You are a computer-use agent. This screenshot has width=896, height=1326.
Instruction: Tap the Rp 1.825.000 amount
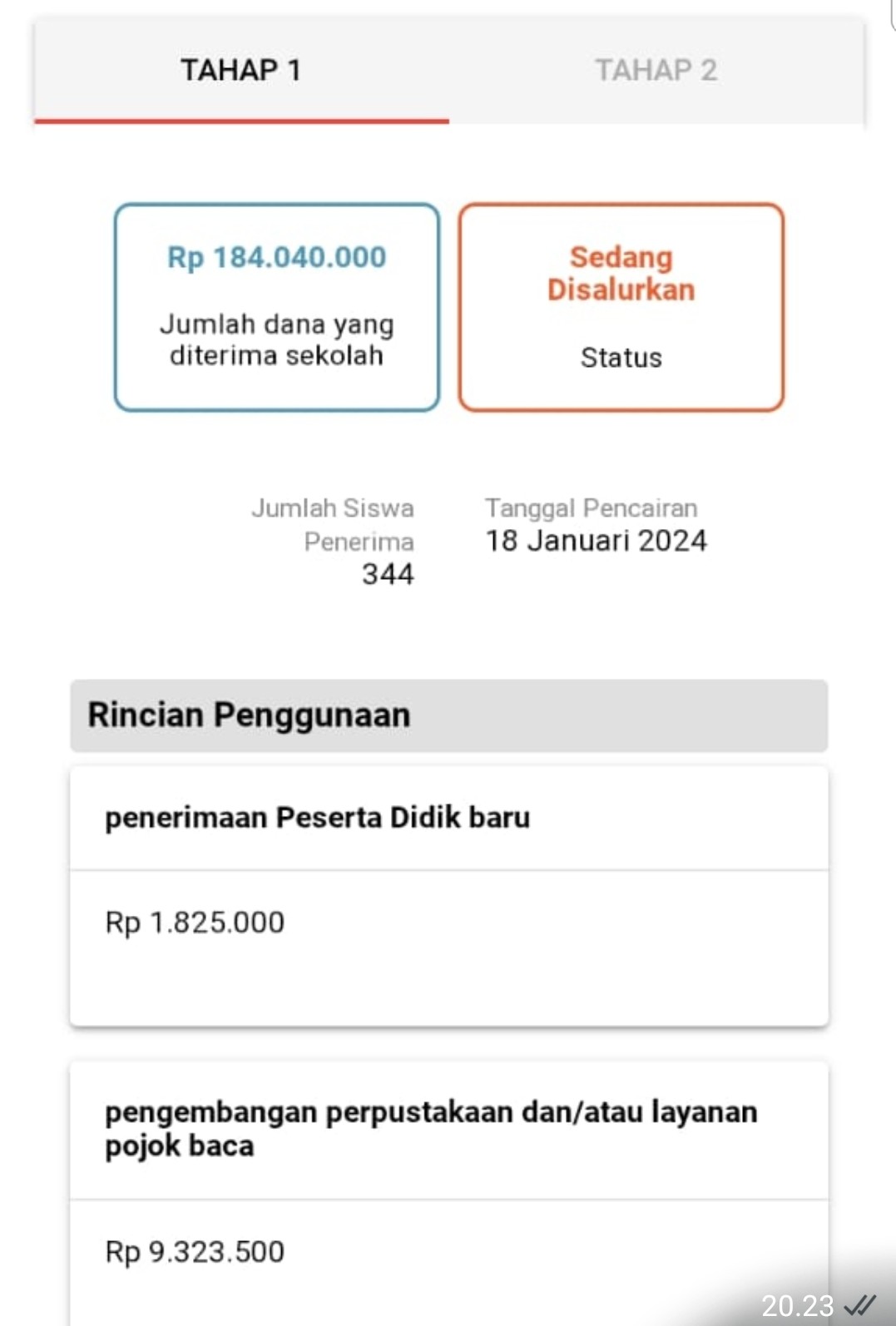pos(195,923)
